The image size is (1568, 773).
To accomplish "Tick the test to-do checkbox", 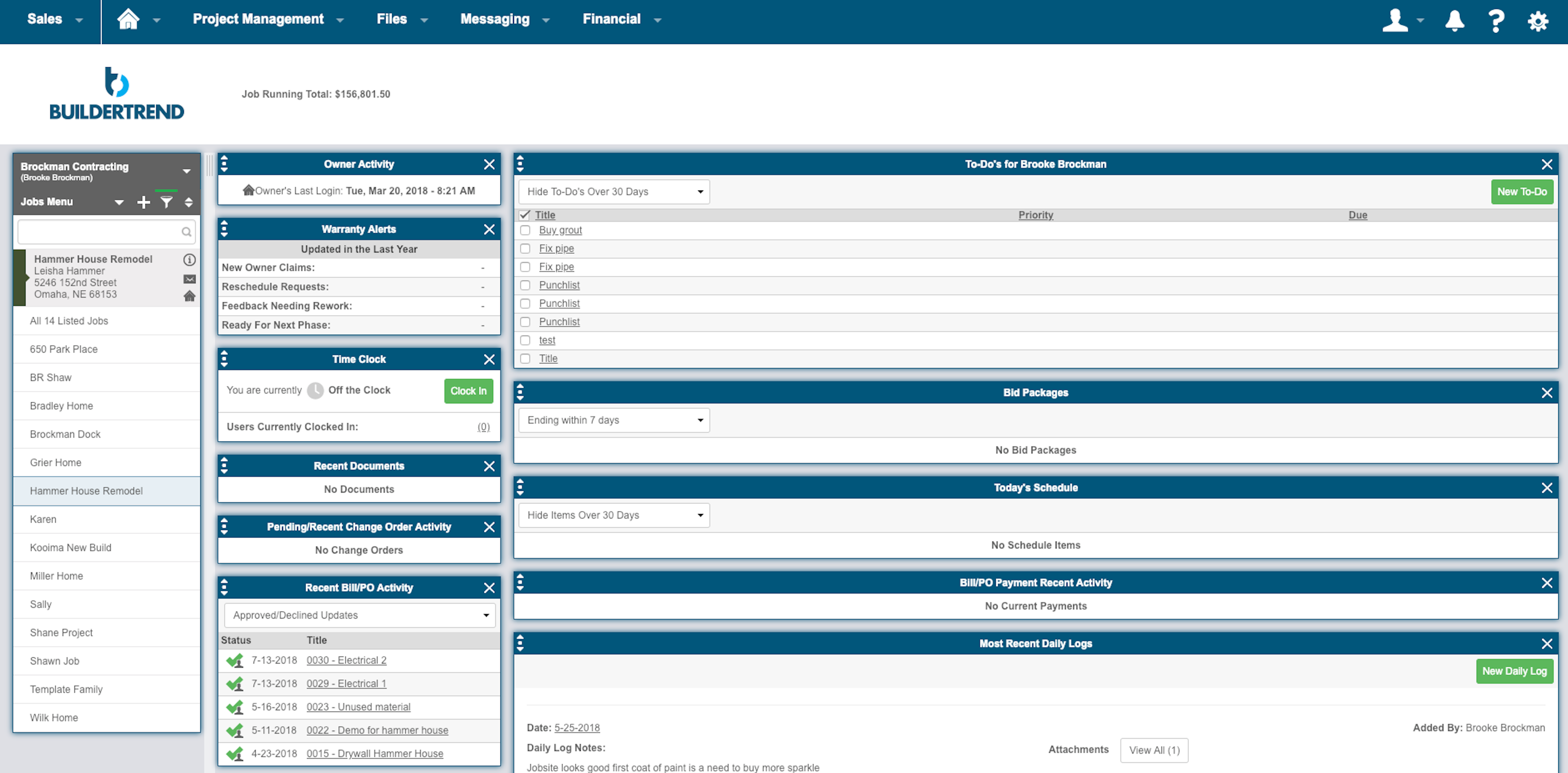I will point(525,340).
